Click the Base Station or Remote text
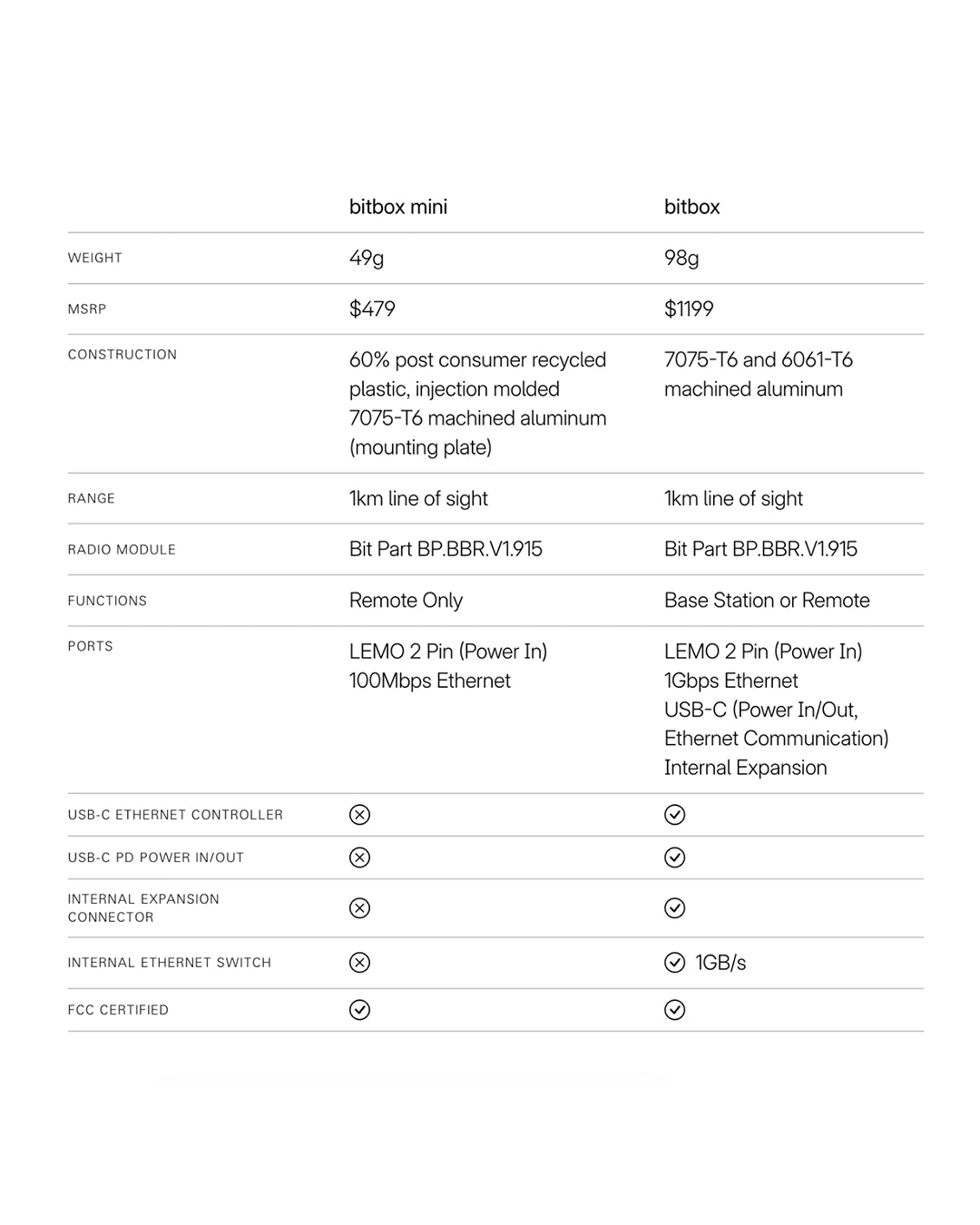This screenshot has height=1225, width=980. pyautogui.click(x=767, y=601)
